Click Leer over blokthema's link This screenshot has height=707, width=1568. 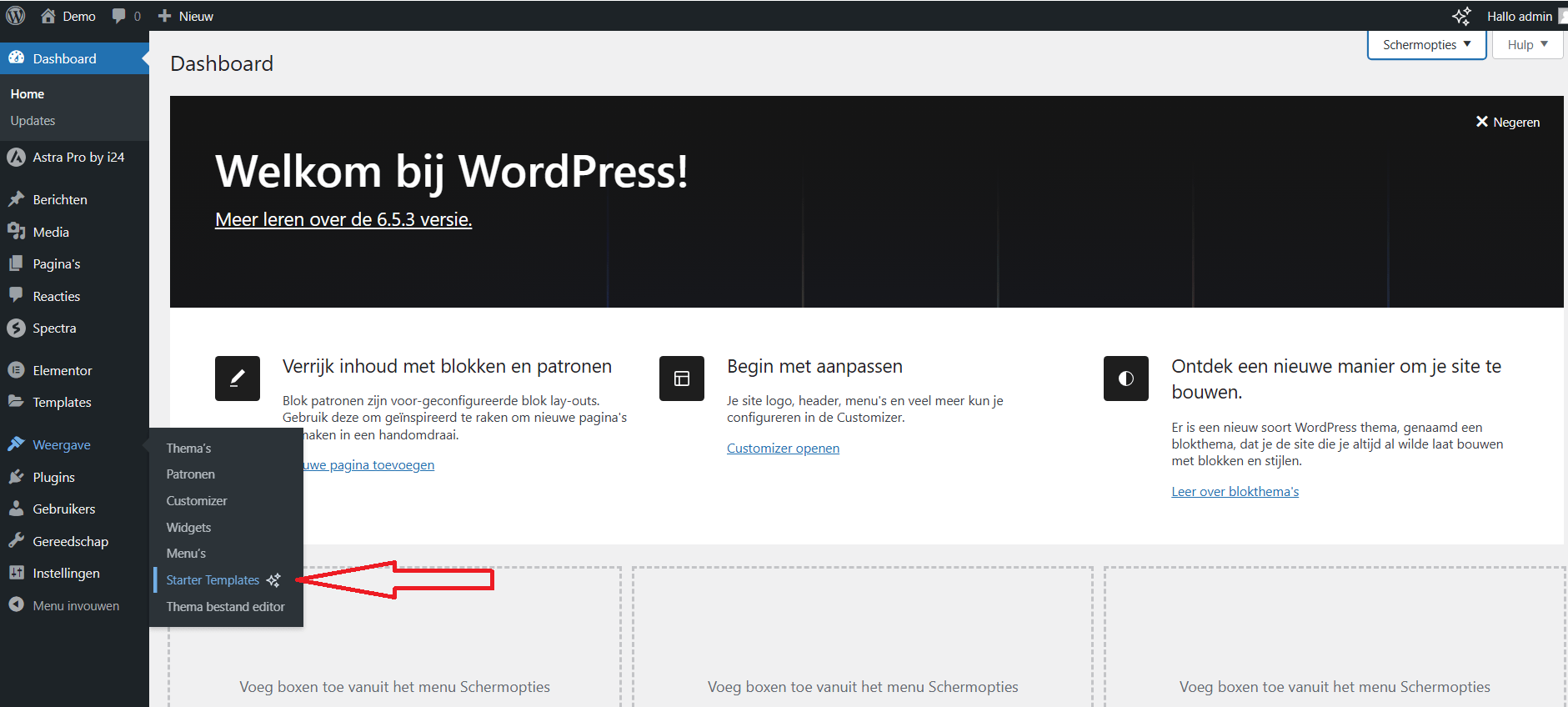click(1235, 491)
